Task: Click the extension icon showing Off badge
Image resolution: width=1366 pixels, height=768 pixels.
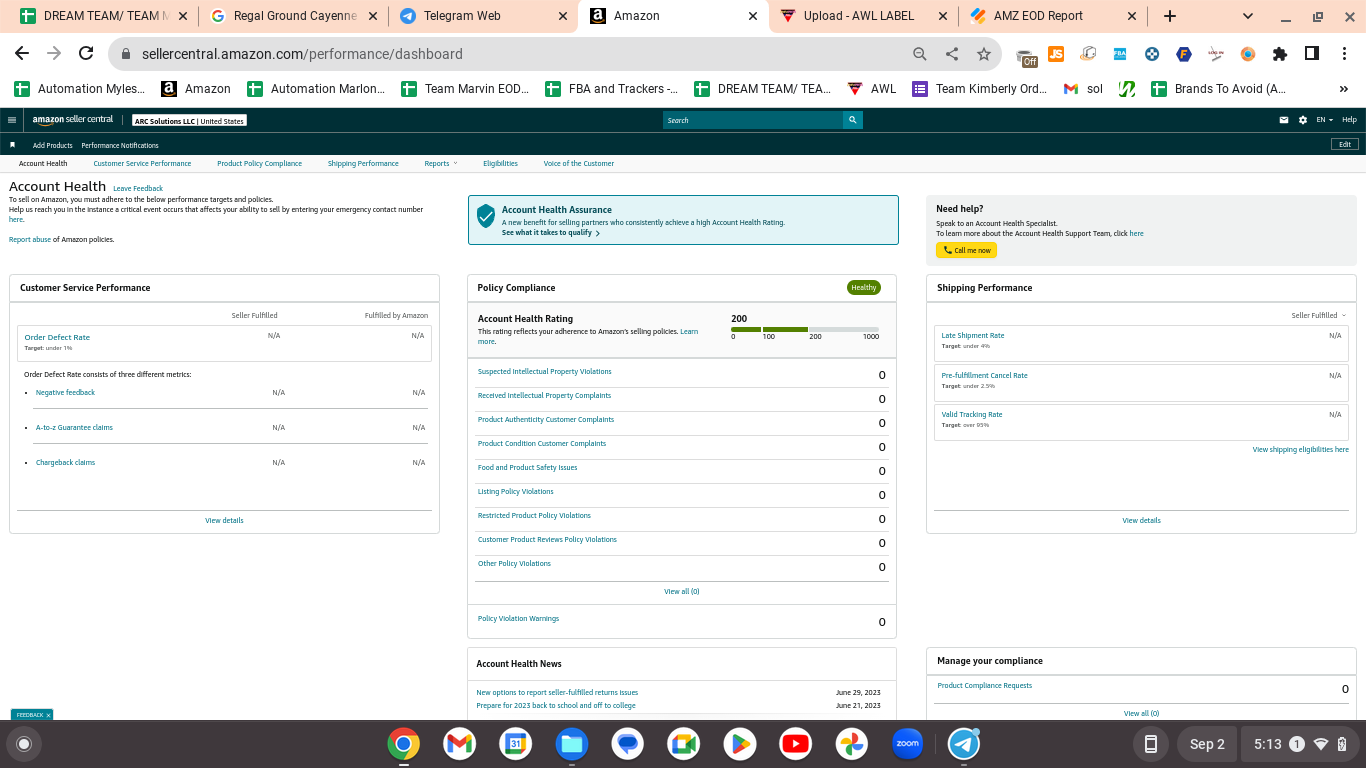Action: coord(1026,56)
